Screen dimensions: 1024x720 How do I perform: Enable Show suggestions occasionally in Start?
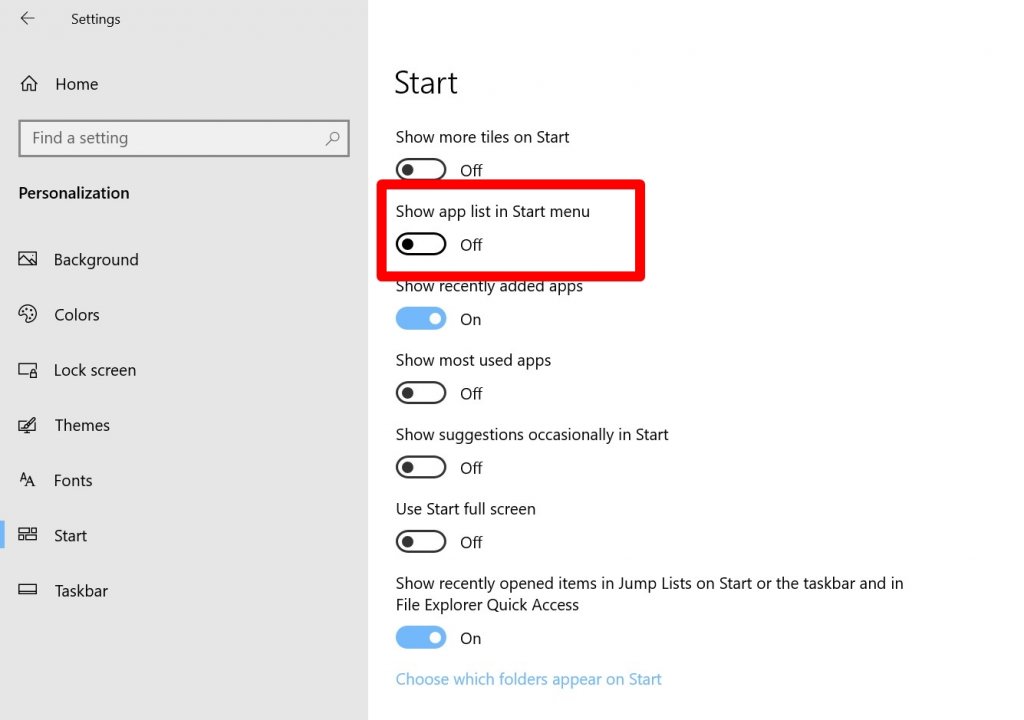click(420, 466)
